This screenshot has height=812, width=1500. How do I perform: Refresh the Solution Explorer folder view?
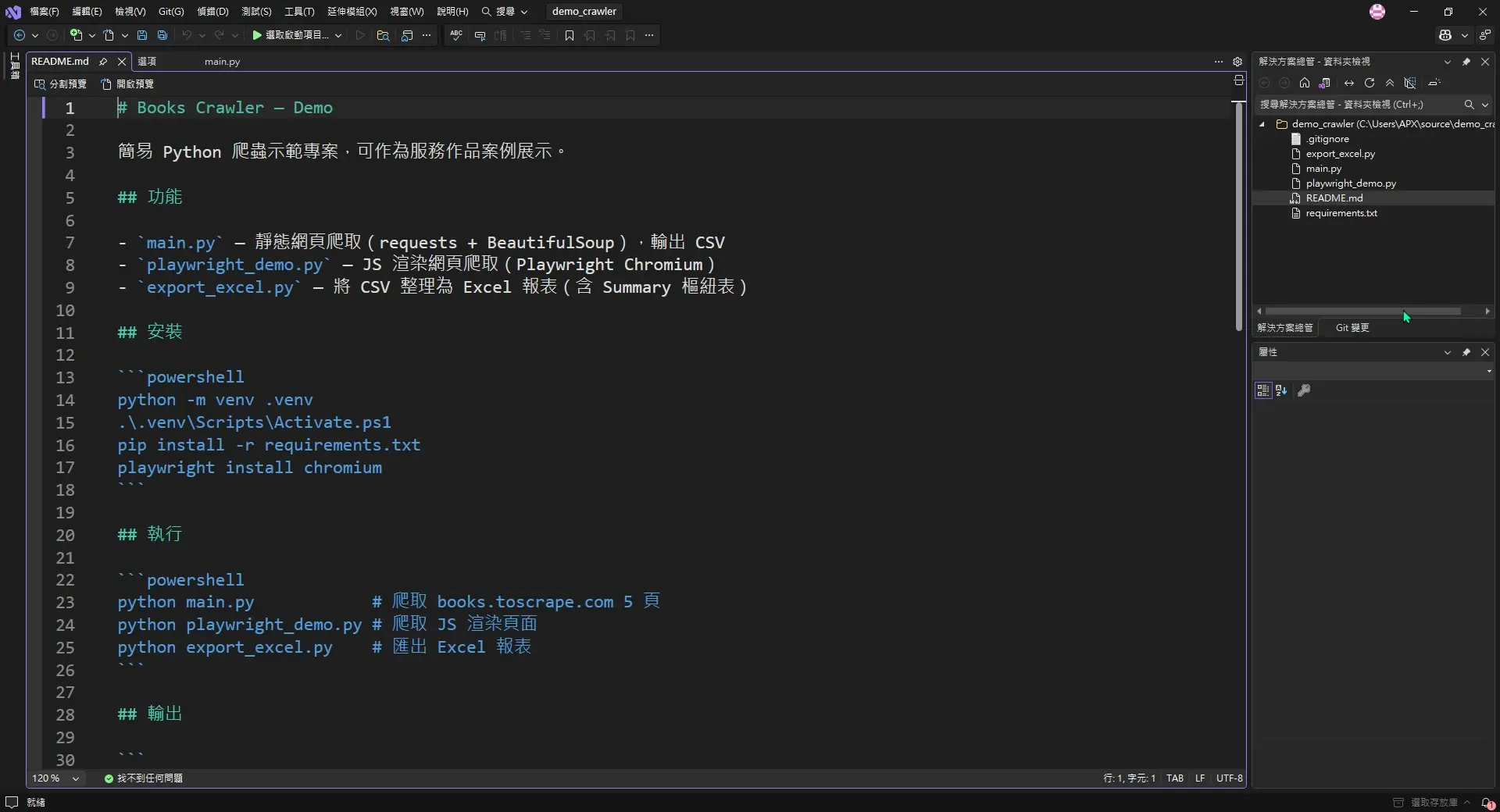pos(1370,83)
